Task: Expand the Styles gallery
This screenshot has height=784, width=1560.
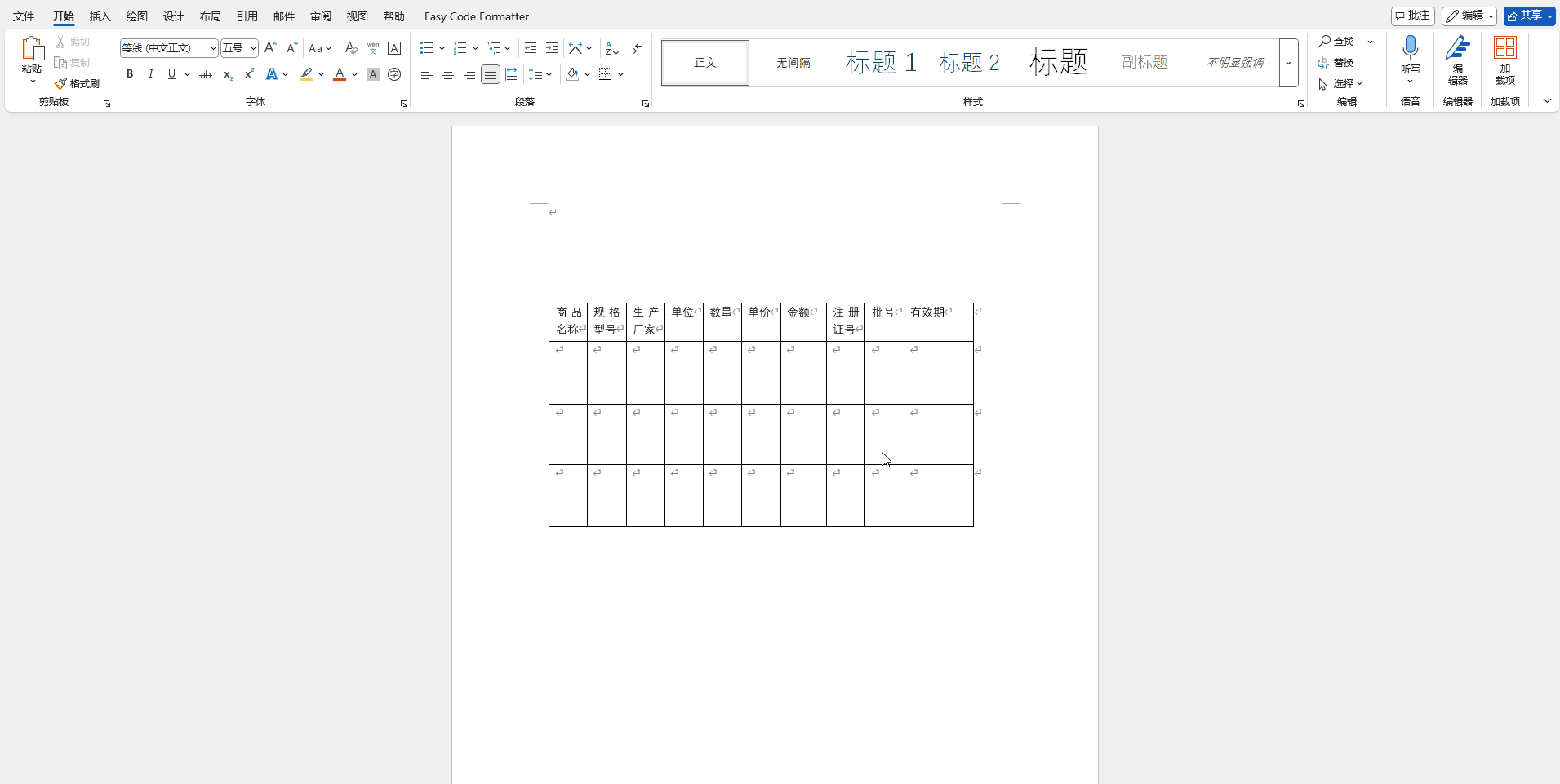Action: click(1288, 63)
